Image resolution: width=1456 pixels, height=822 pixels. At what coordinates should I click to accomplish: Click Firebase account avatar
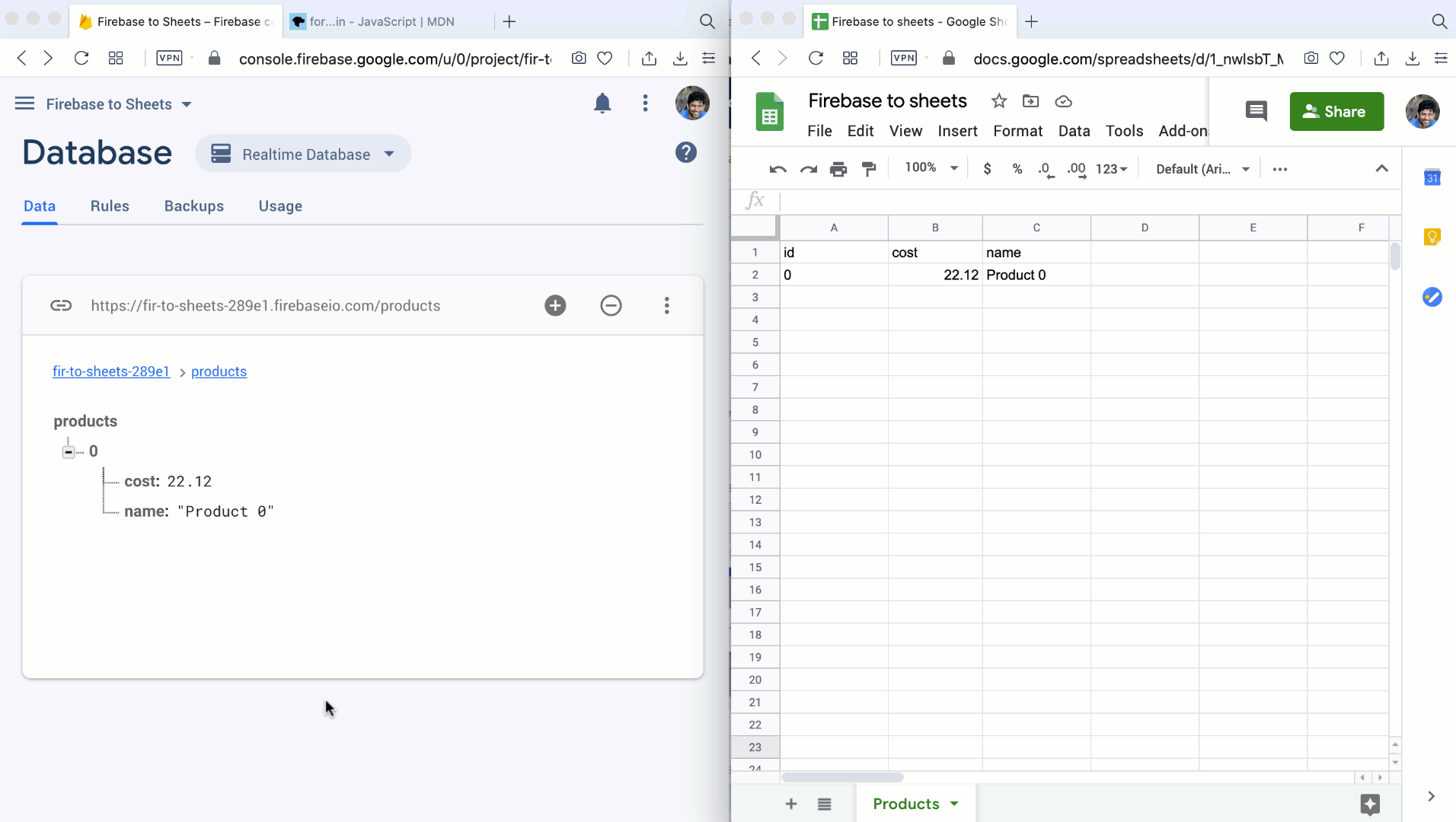click(691, 104)
